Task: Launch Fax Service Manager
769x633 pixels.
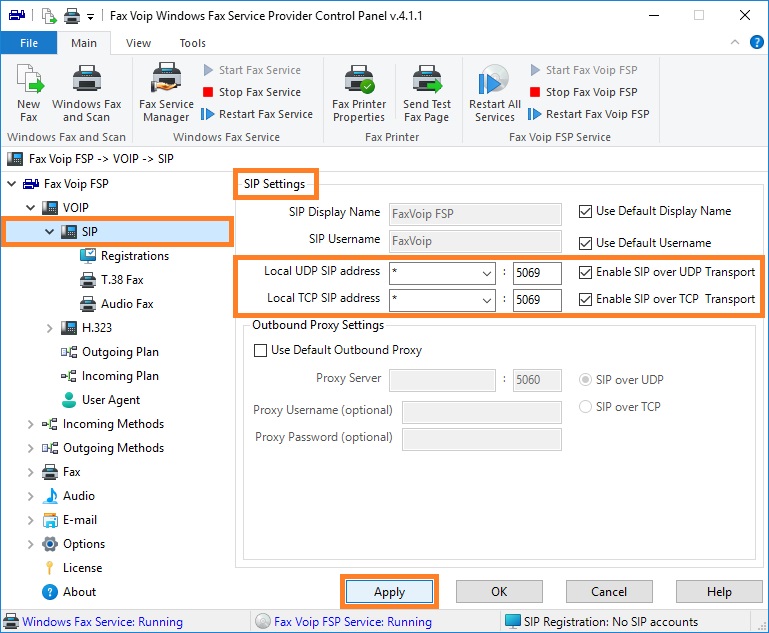Action: [x=166, y=93]
